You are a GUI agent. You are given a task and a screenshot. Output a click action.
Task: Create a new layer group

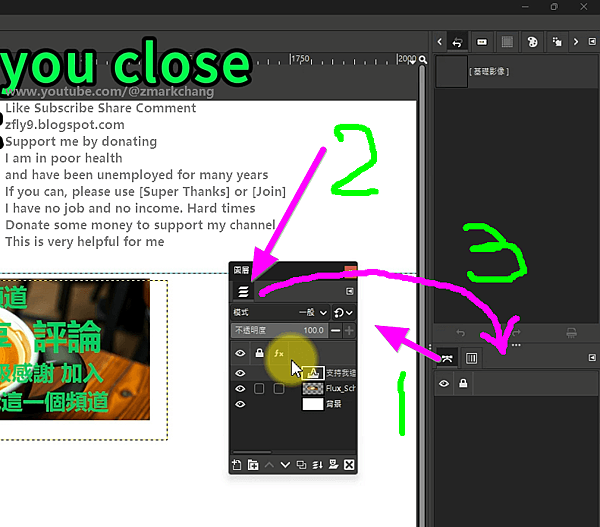(253, 465)
